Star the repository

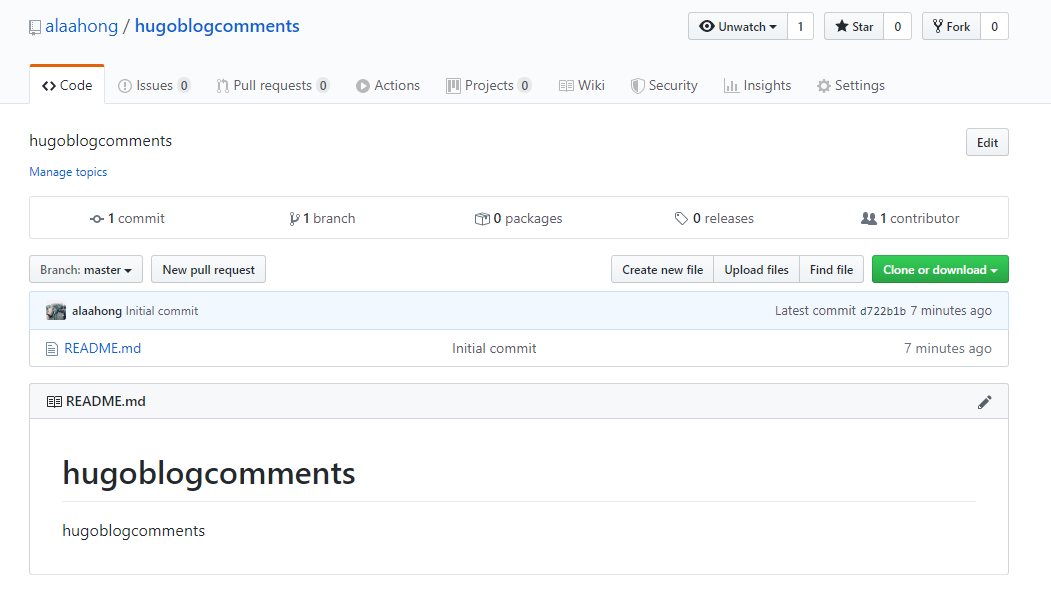(x=854, y=26)
